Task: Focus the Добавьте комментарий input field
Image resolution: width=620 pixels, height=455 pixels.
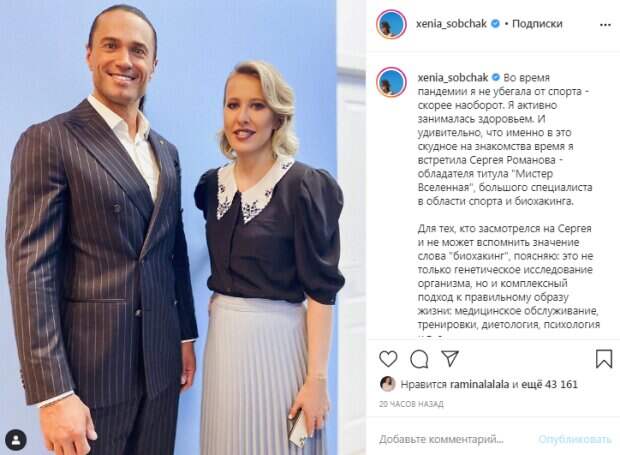Action: pos(455,439)
